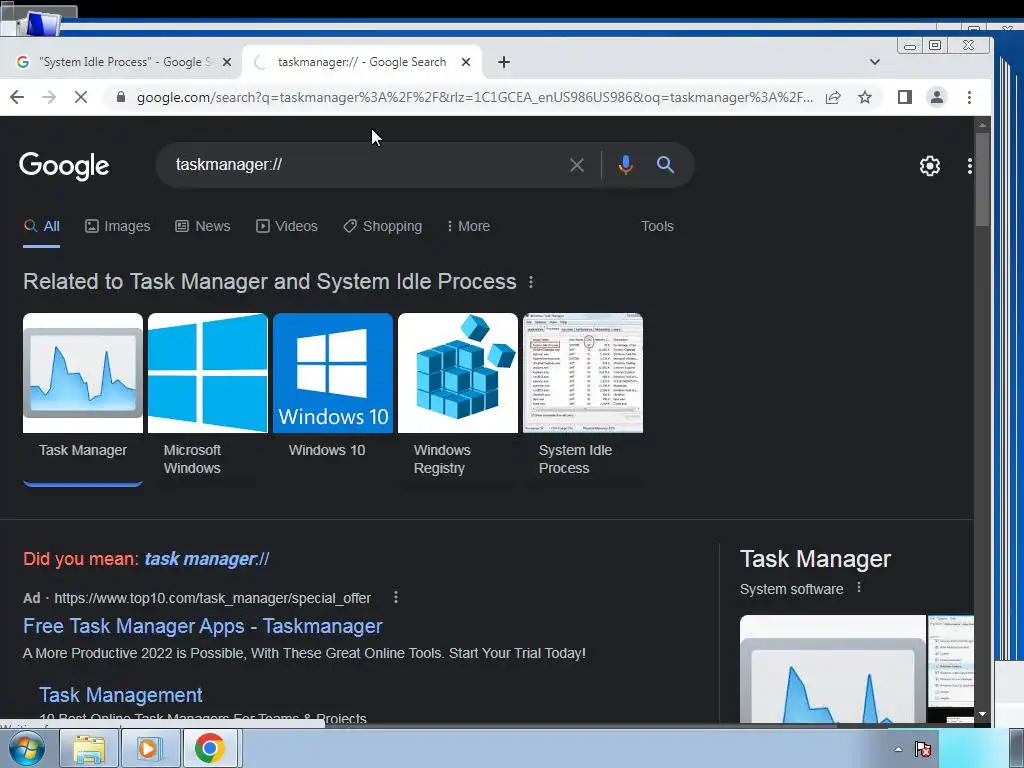Image resolution: width=1024 pixels, height=768 pixels.
Task: Click the Google logo
Action: [64, 166]
